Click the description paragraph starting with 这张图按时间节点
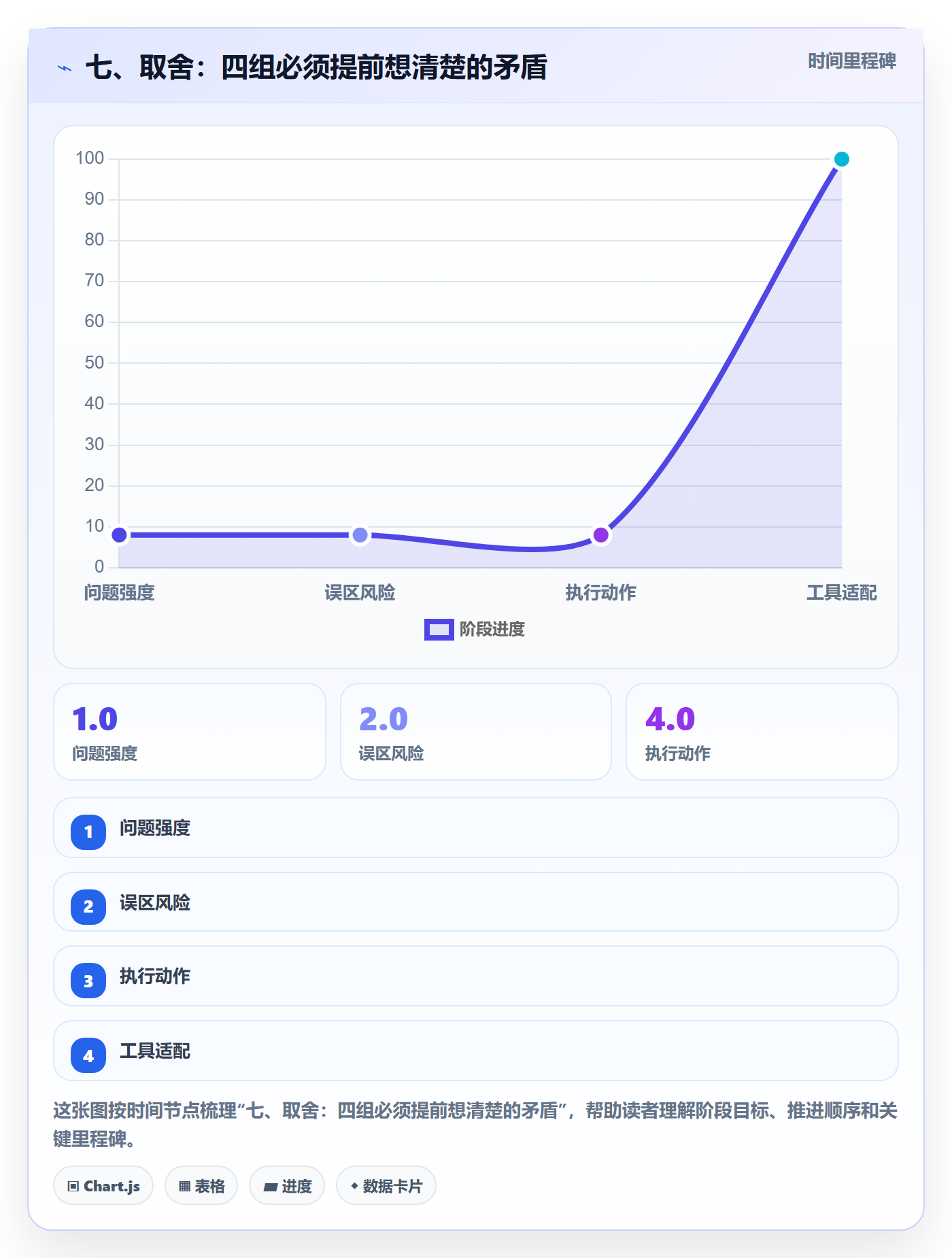The width and height of the screenshot is (952, 1258). click(475, 1125)
